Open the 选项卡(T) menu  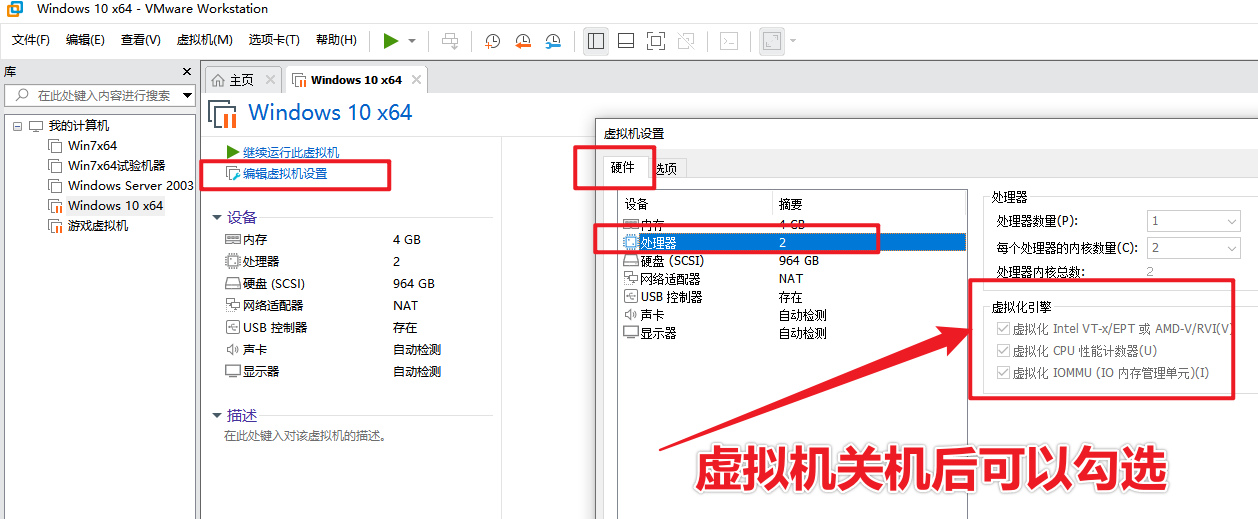tap(274, 40)
